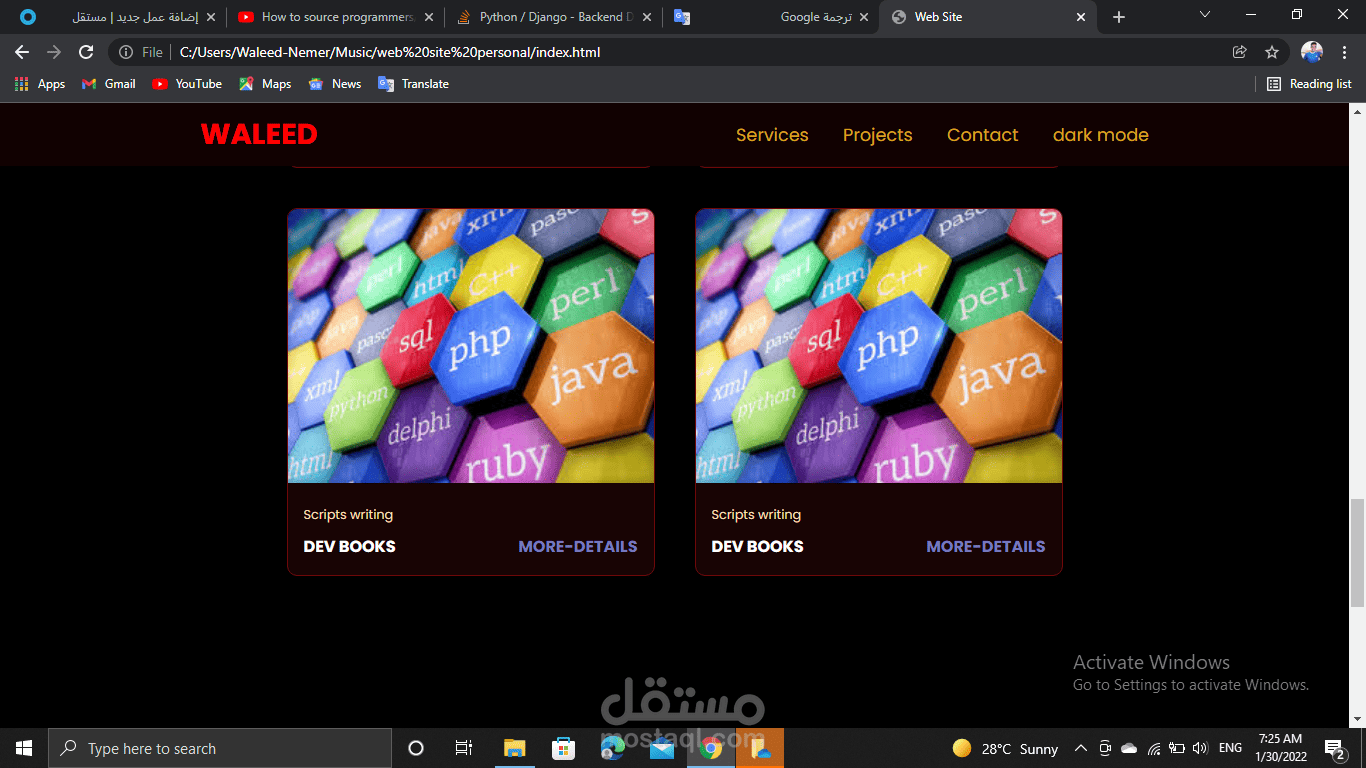The height and width of the screenshot is (768, 1366).
Task: Select the Web Site tab
Action: pos(987,17)
